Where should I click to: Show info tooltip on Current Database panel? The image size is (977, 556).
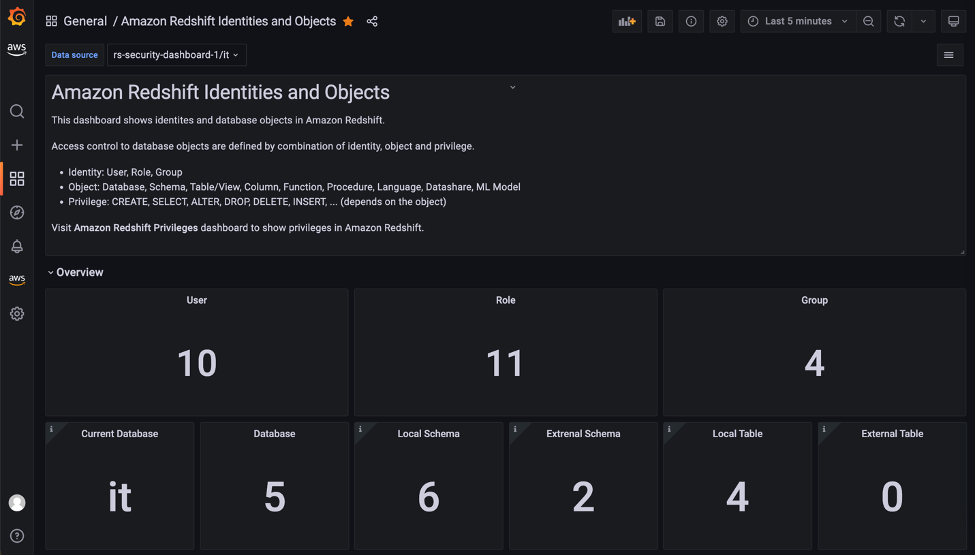click(x=51, y=429)
